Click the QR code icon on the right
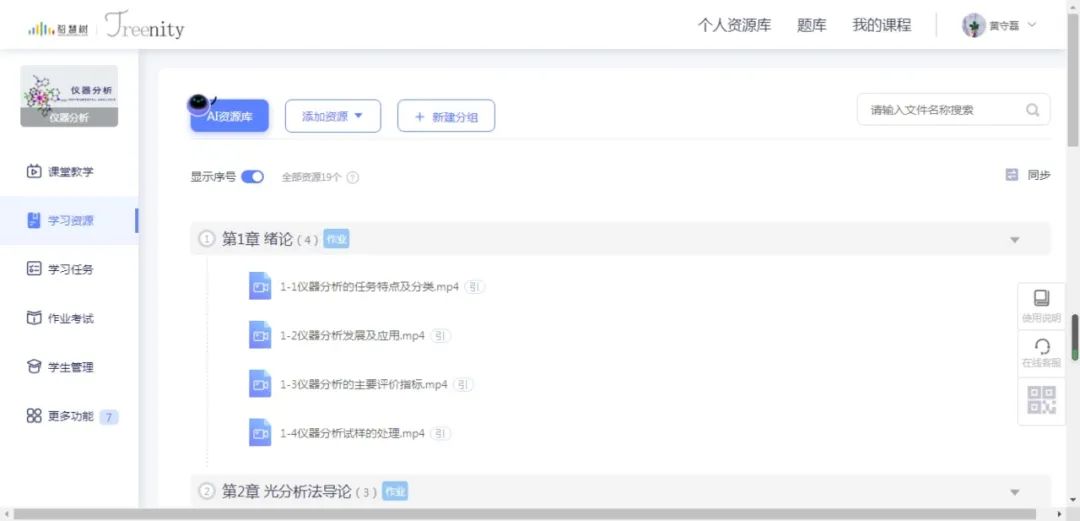 coord(1041,400)
